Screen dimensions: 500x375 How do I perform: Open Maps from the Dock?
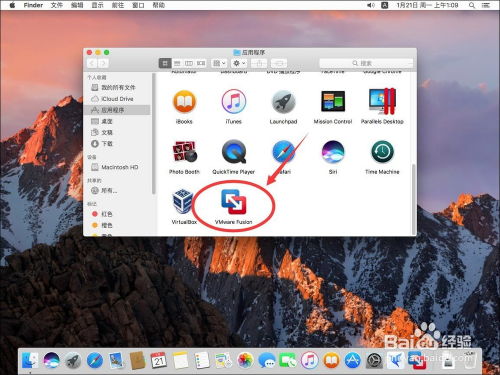coord(223,360)
